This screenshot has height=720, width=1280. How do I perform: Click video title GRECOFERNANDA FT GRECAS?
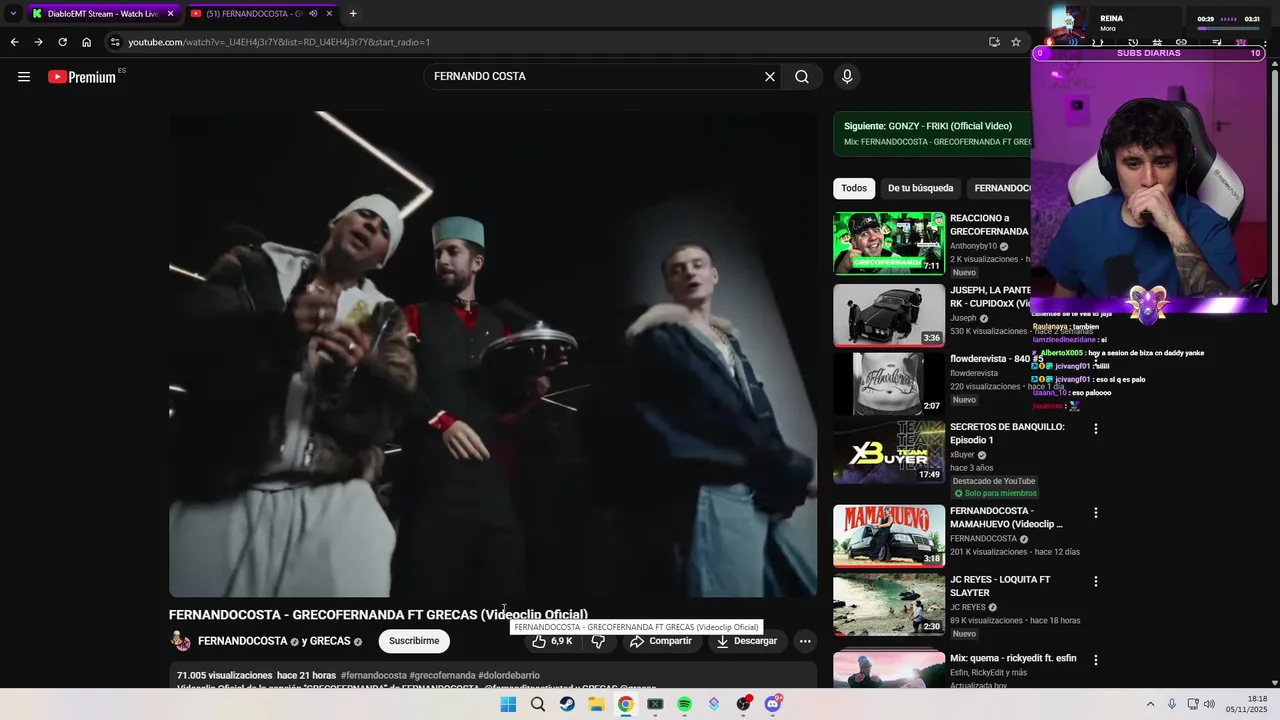pyautogui.click(x=378, y=615)
